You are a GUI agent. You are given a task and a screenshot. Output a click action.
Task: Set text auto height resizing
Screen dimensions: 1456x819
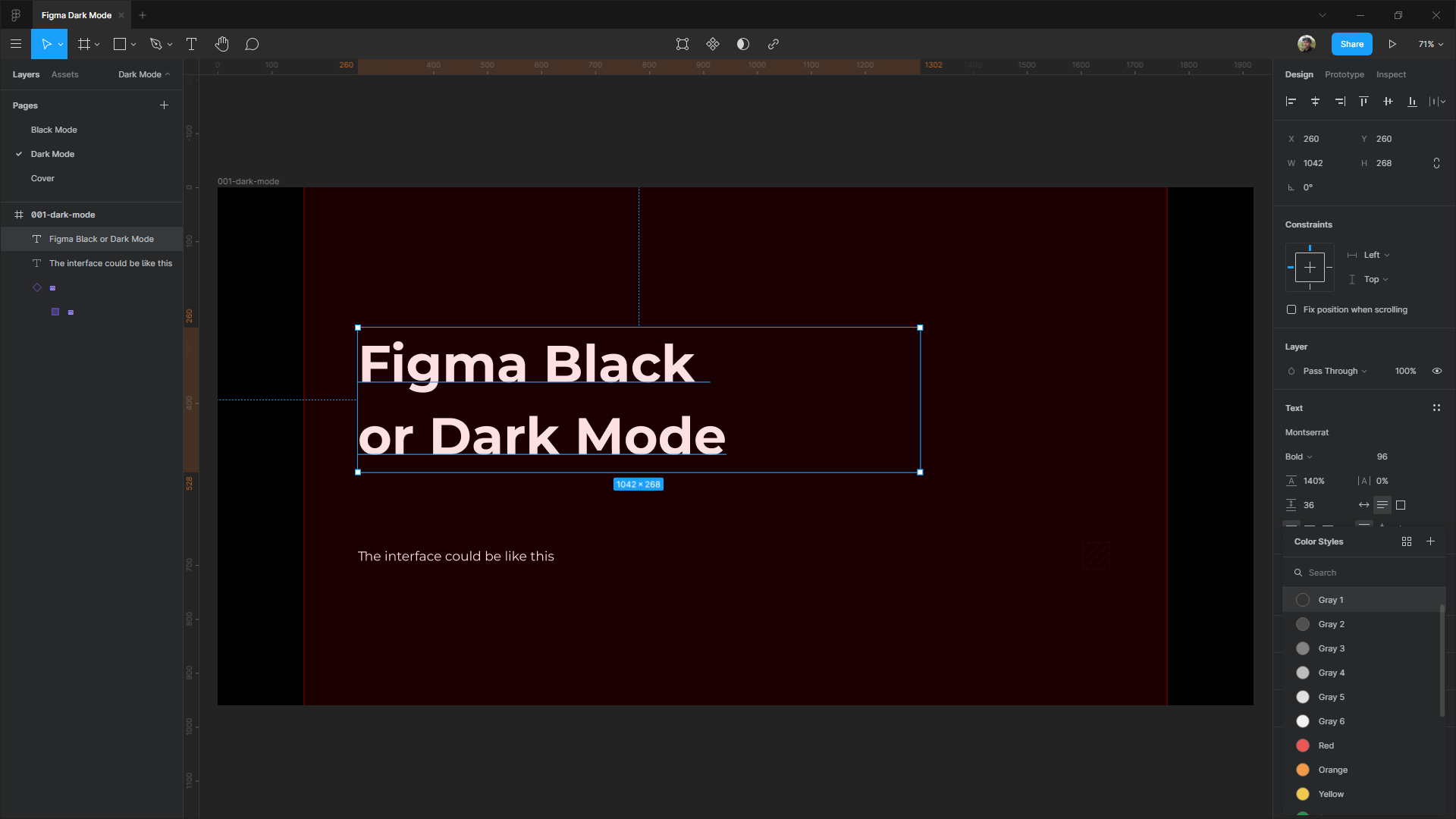(1382, 505)
